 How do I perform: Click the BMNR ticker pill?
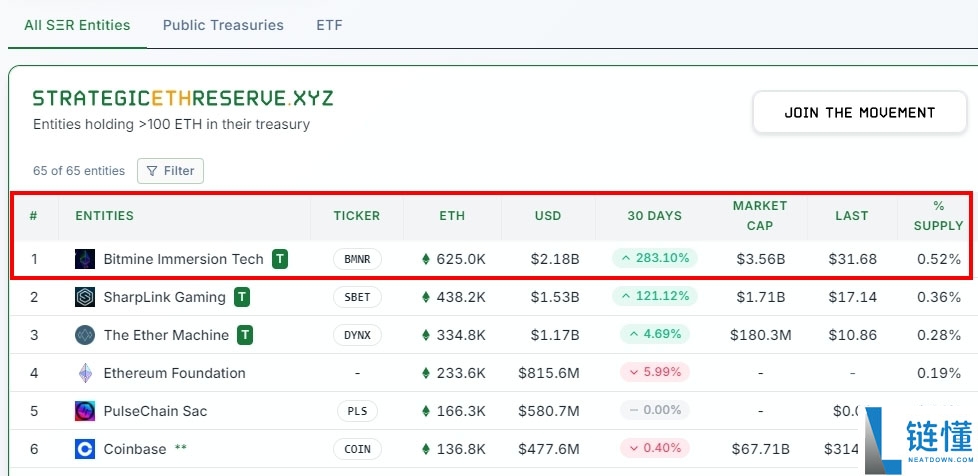click(357, 259)
